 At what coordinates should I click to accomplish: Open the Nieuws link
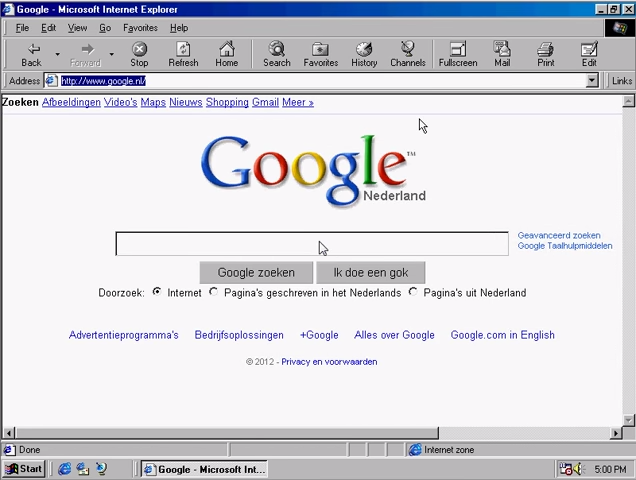tap(186, 102)
